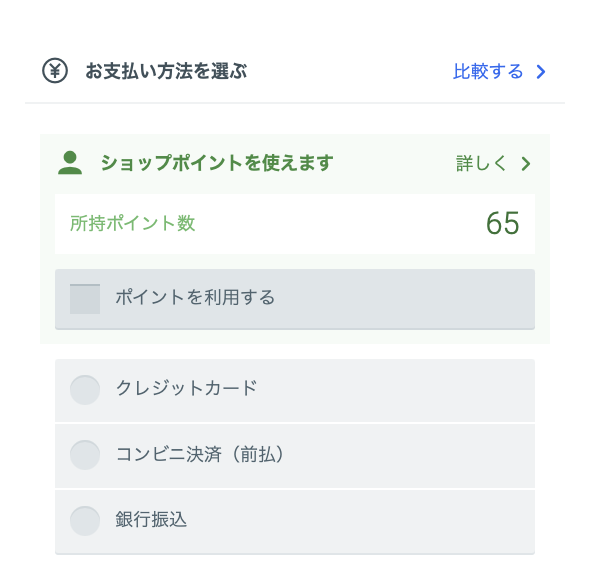Open the 詳しく details link

481,163
